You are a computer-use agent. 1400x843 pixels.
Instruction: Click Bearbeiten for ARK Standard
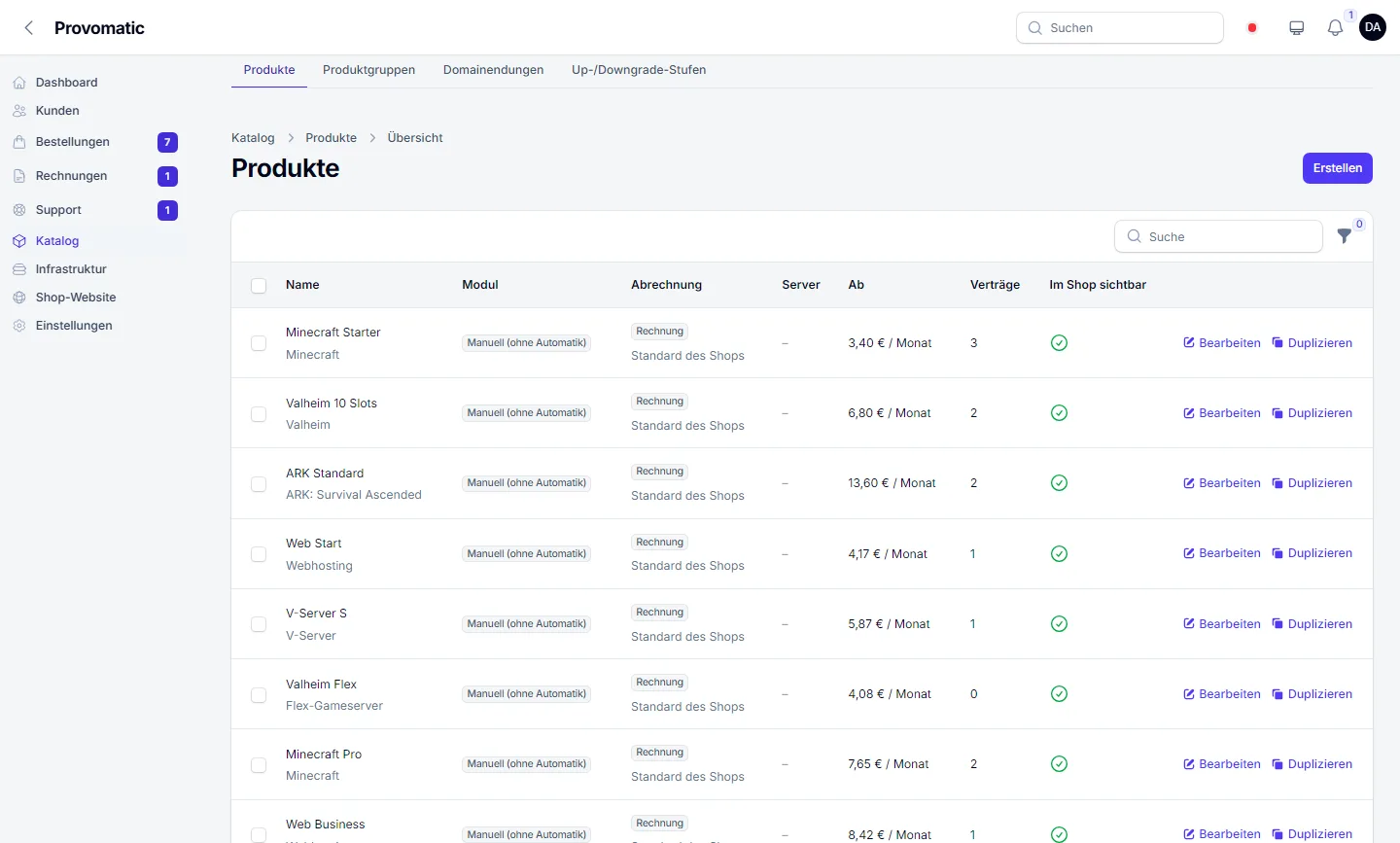click(1222, 483)
